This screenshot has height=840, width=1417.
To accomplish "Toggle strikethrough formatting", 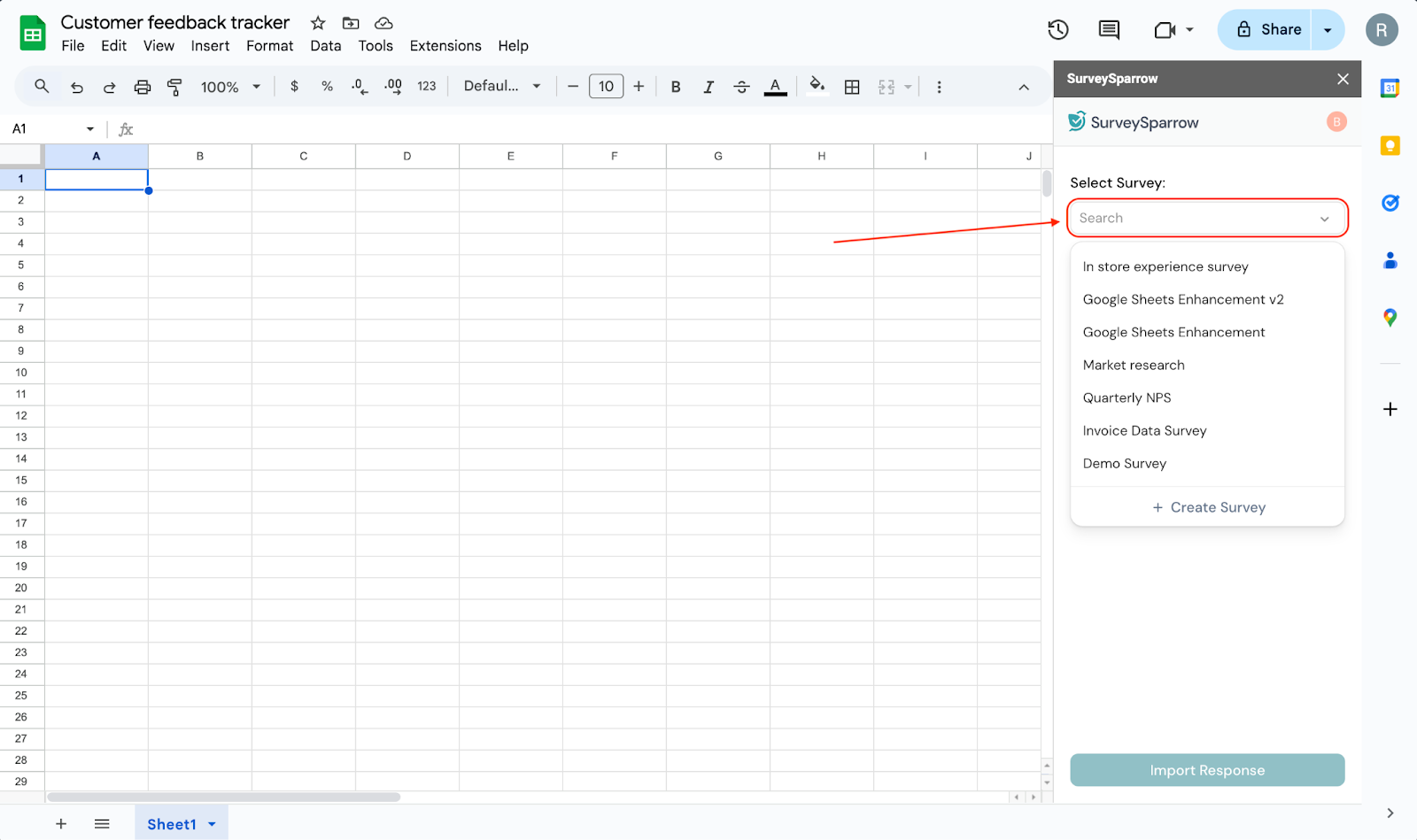I will point(742,87).
